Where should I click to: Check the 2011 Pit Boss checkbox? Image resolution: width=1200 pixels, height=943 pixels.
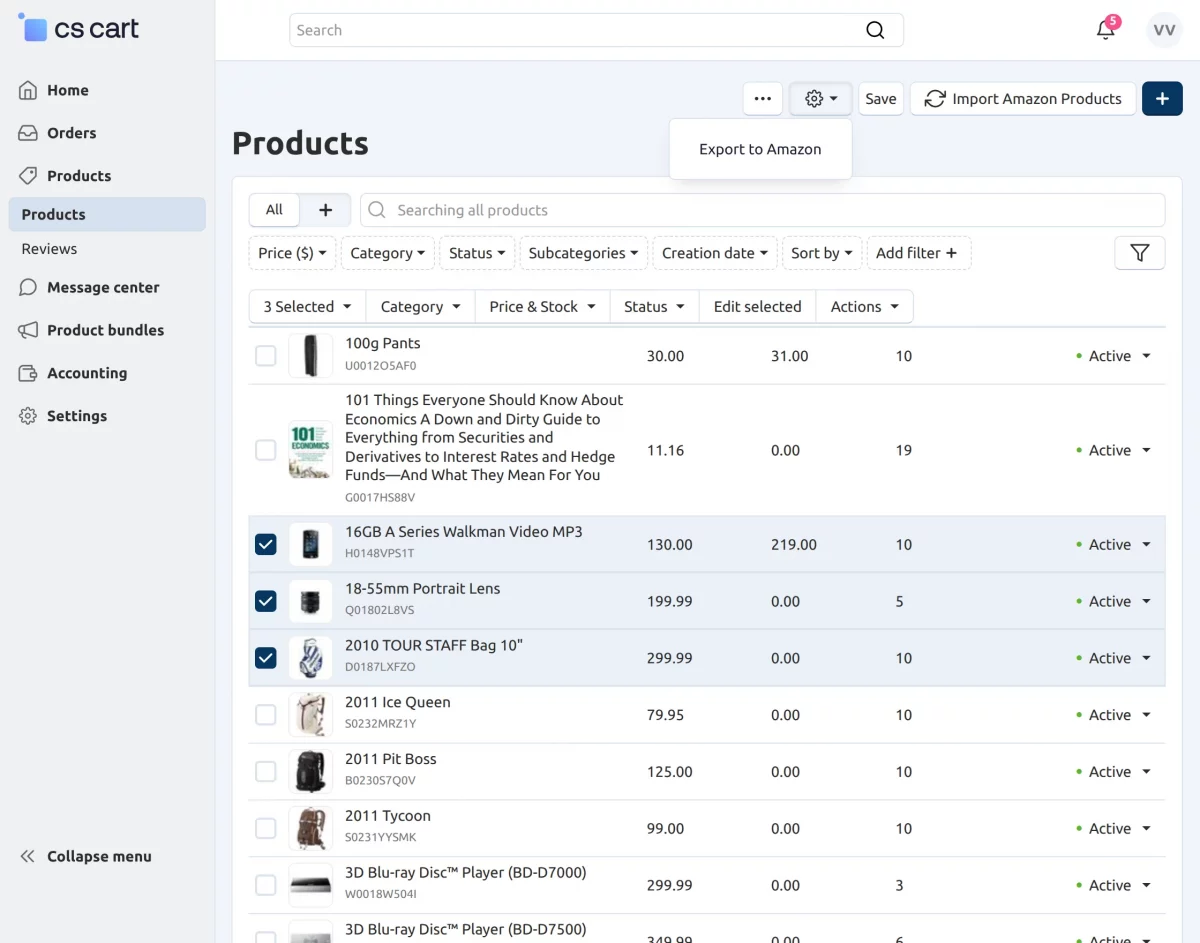(265, 772)
